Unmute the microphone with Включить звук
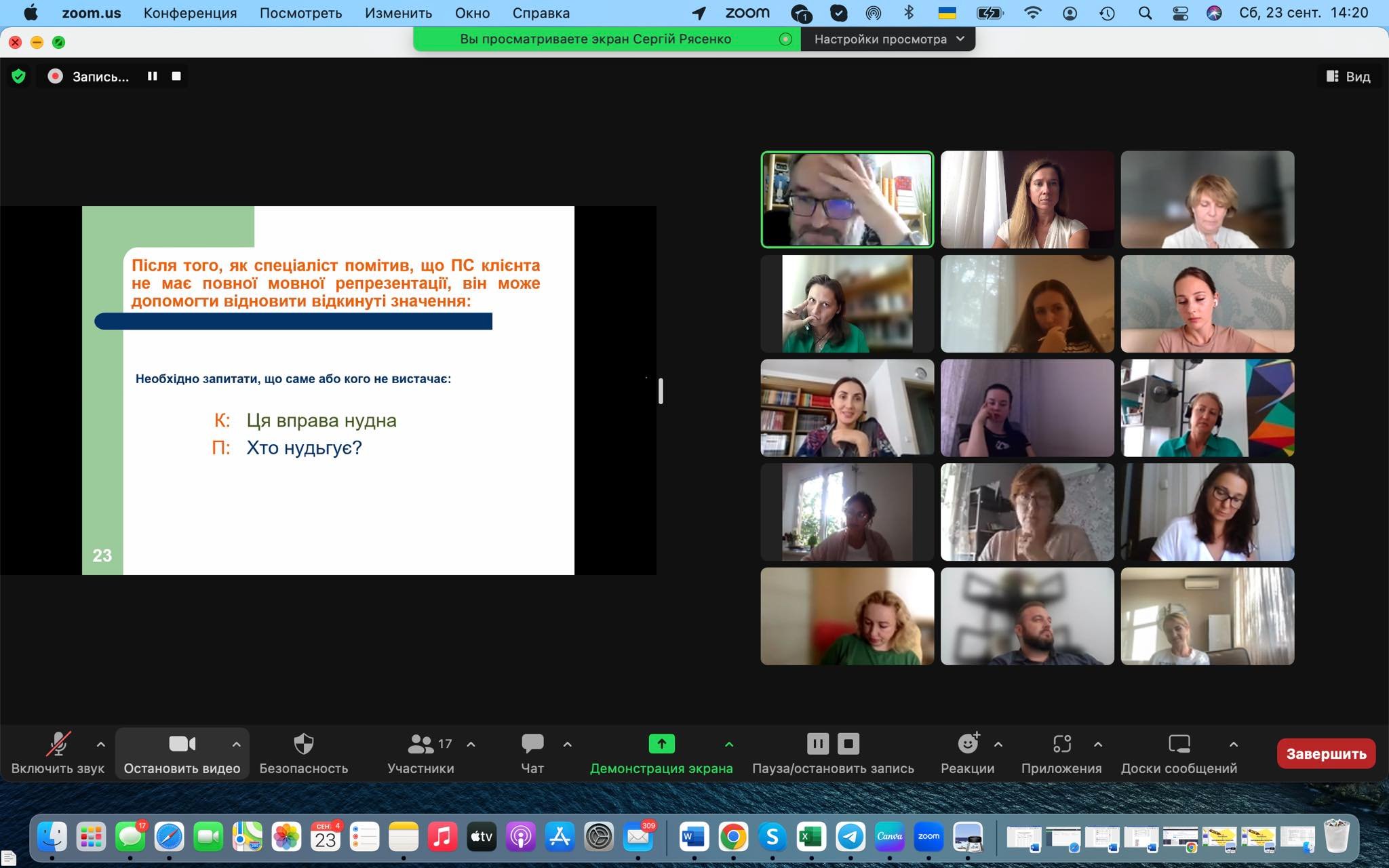 pos(58,745)
